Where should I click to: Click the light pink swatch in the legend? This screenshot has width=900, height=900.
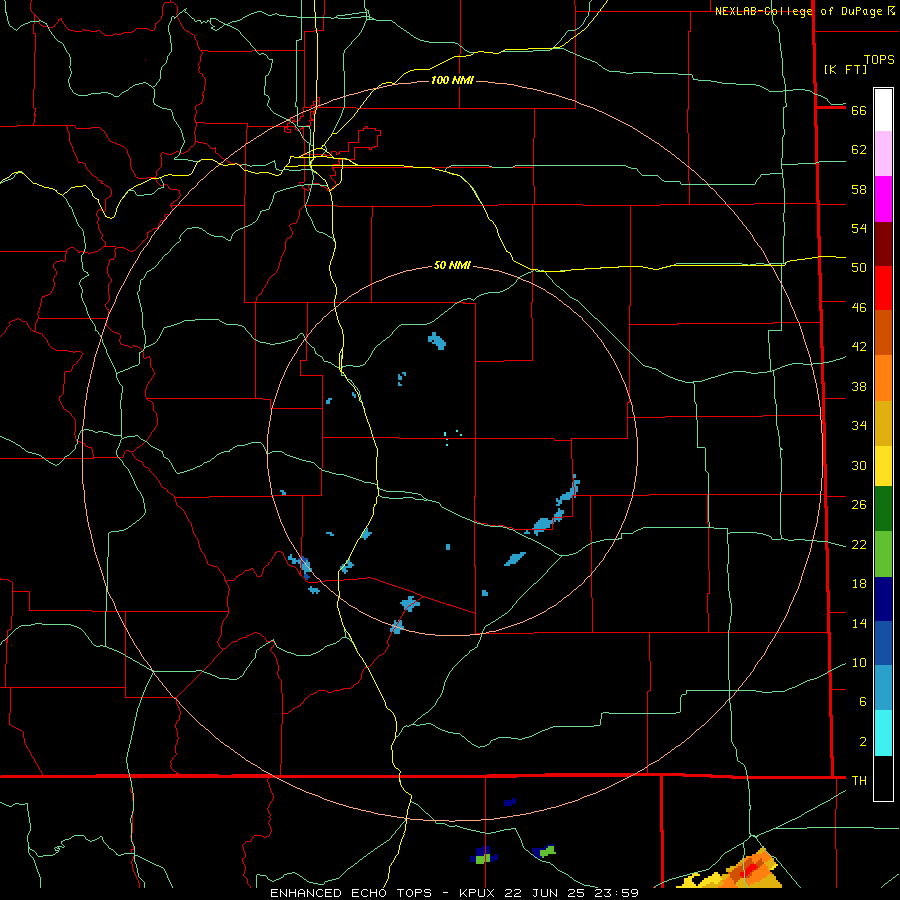pos(883,154)
